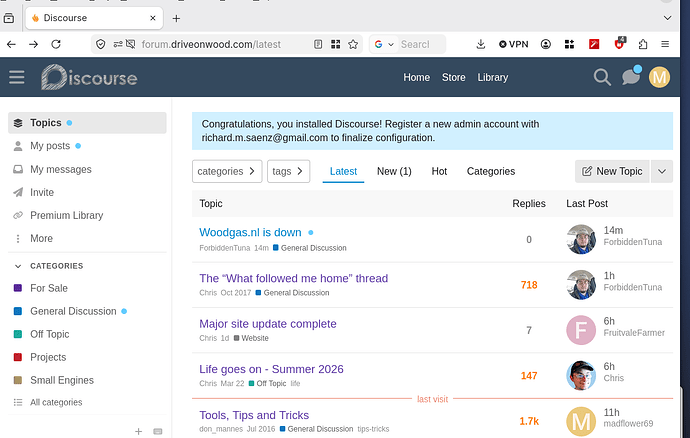Screen dimensions: 690x438
Task: Expand the New Topic dropdown arrow
Action: pyautogui.click(x=662, y=171)
